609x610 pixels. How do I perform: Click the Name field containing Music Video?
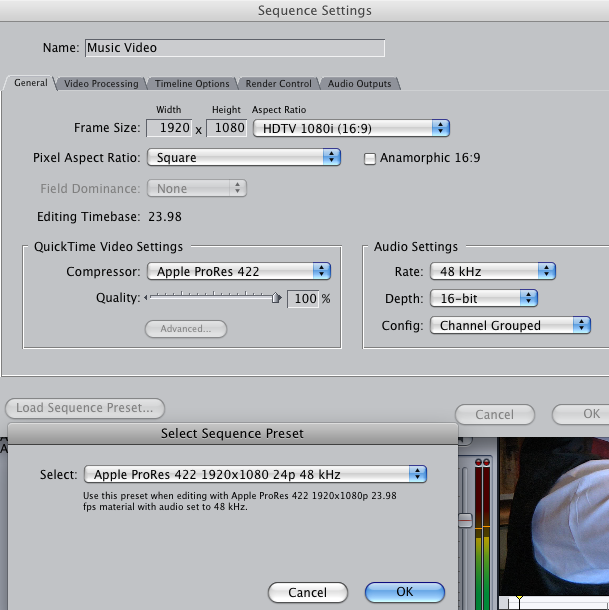pyautogui.click(x=235, y=48)
